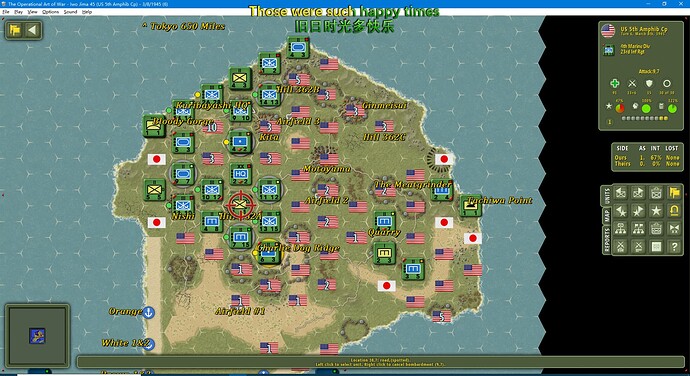The width and height of the screenshot is (690, 376).
Task: Open the Sound menu
Action: [x=70, y=12]
